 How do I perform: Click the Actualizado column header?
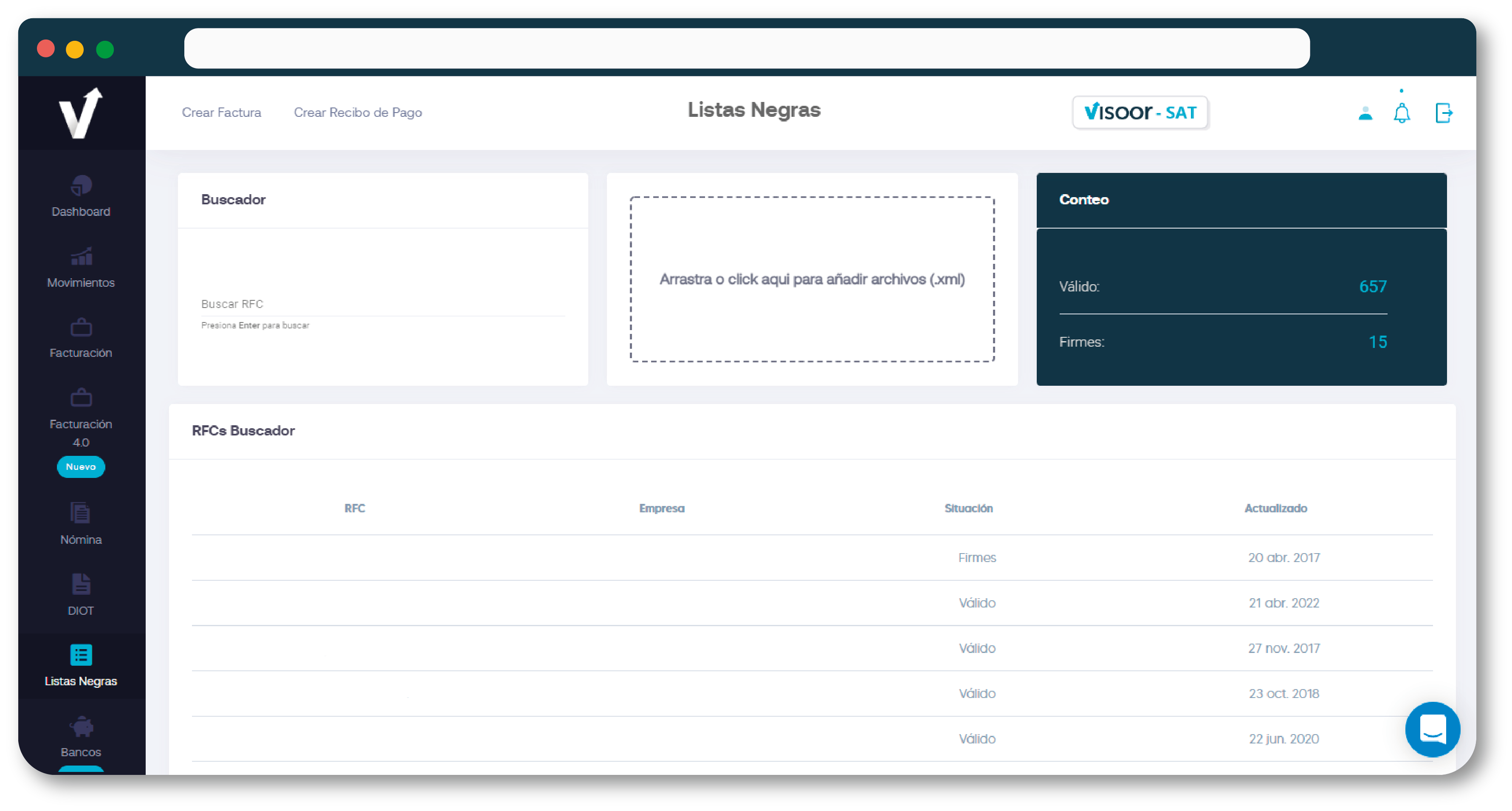[x=1275, y=509]
